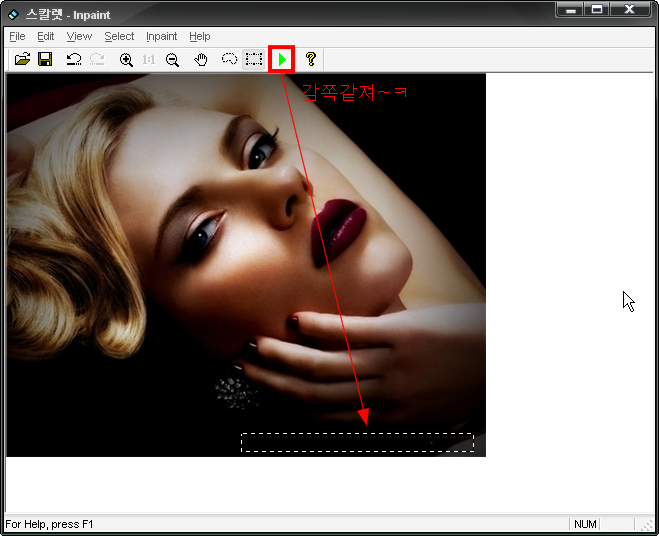Expand the Inpaint menu
This screenshot has width=659, height=536.
[162, 36]
